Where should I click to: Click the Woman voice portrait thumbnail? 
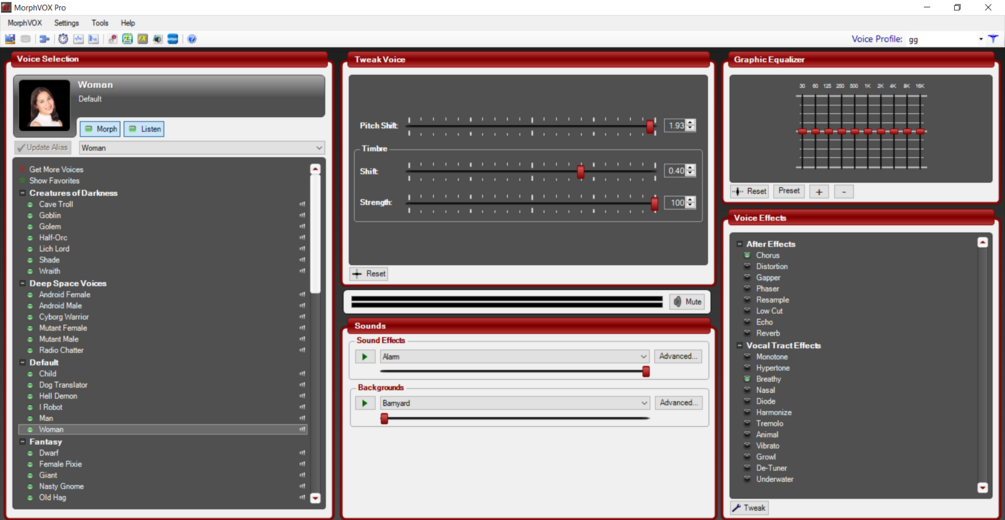pos(44,105)
